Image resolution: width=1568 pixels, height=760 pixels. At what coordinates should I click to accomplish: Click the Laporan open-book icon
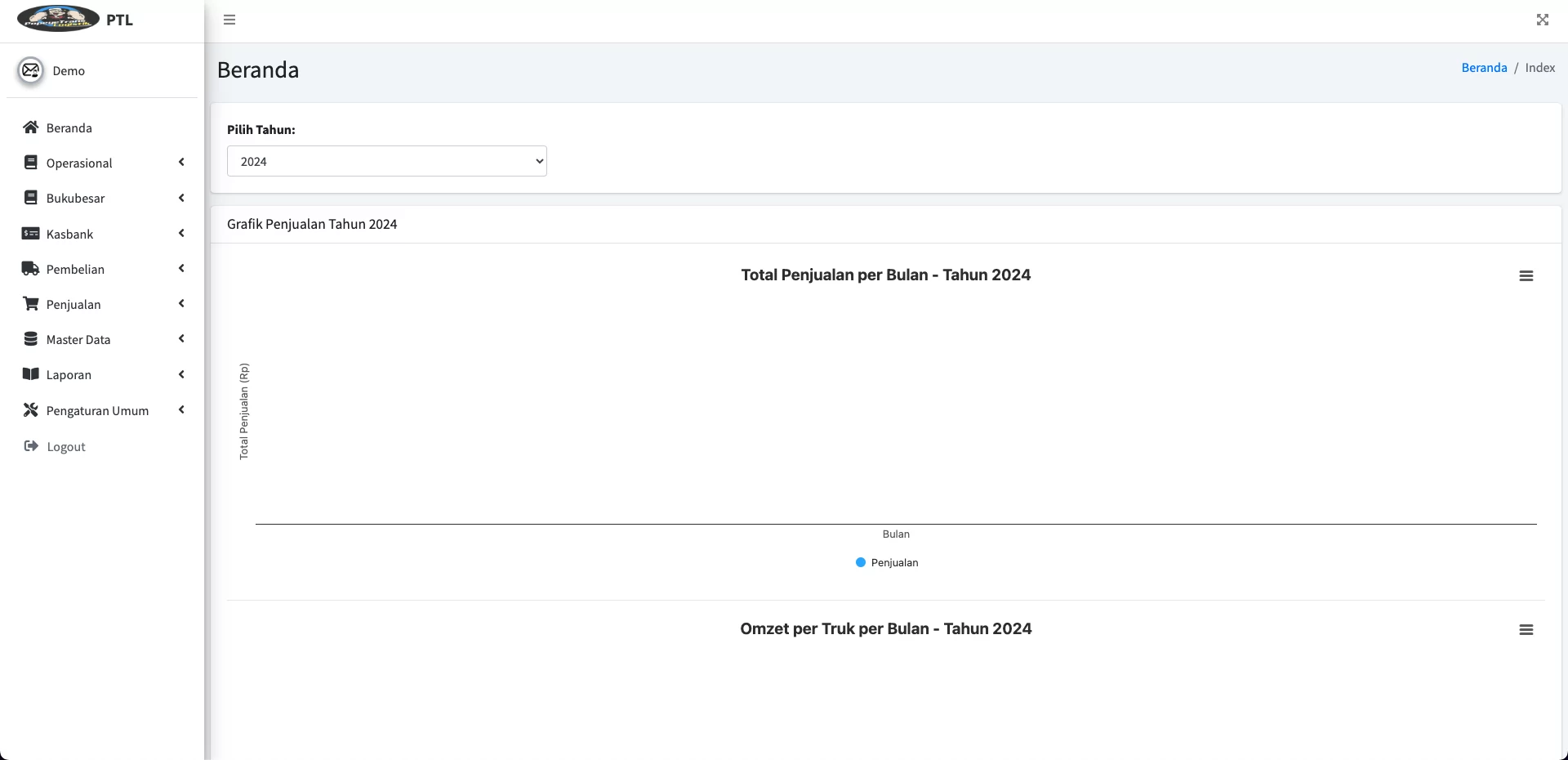click(x=31, y=374)
